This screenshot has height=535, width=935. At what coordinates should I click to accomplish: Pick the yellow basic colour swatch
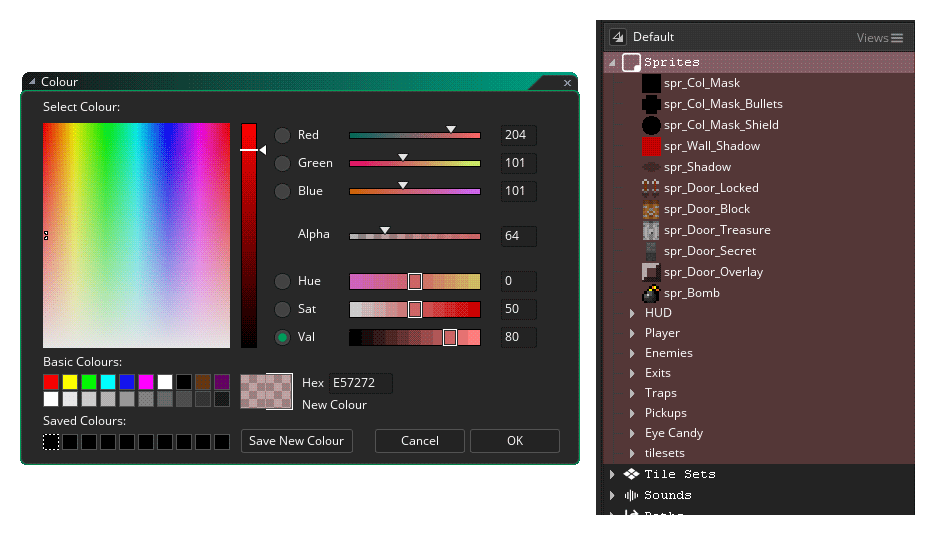[70, 382]
